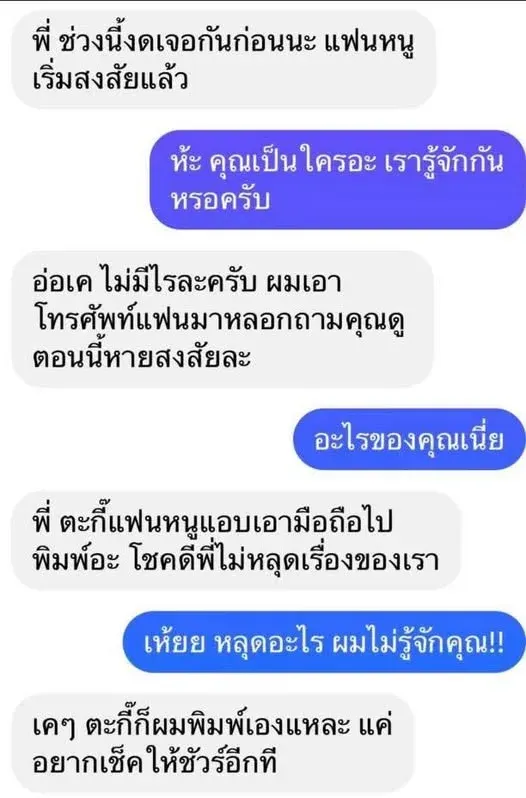526x798 pixels.
Task: Click the words 'ผมเอา' in third message
Action: coord(303,283)
